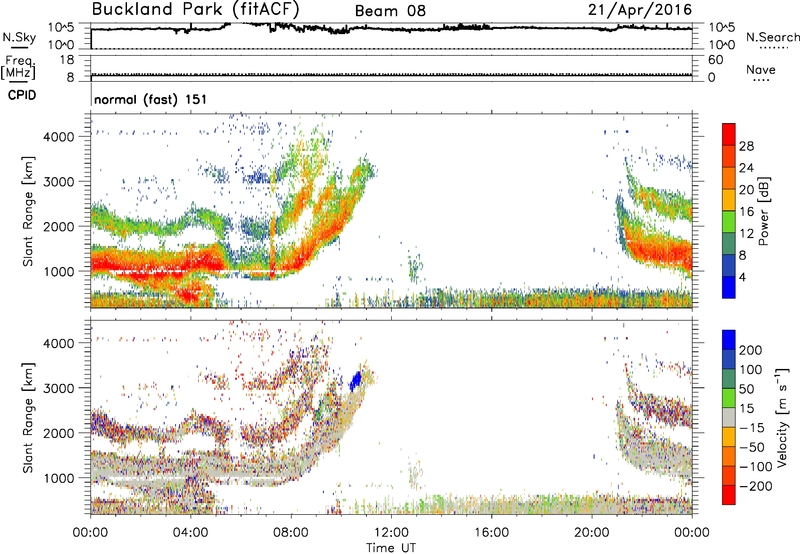
Task: Click the "Beam 08" label
Action: (390, 11)
